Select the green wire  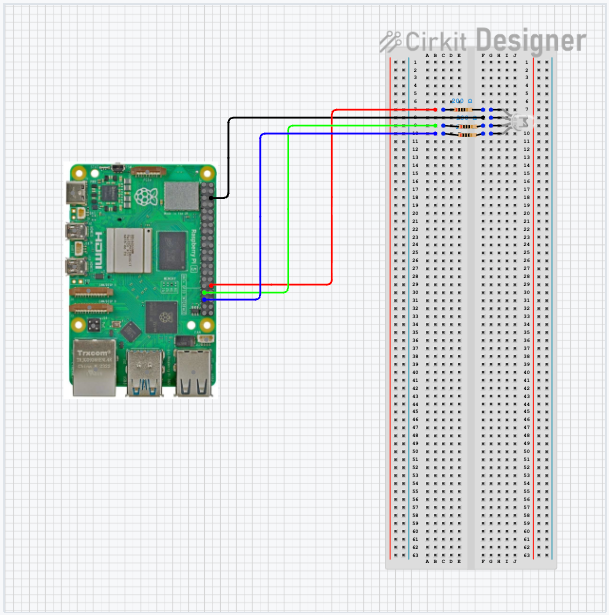[x=288, y=208]
